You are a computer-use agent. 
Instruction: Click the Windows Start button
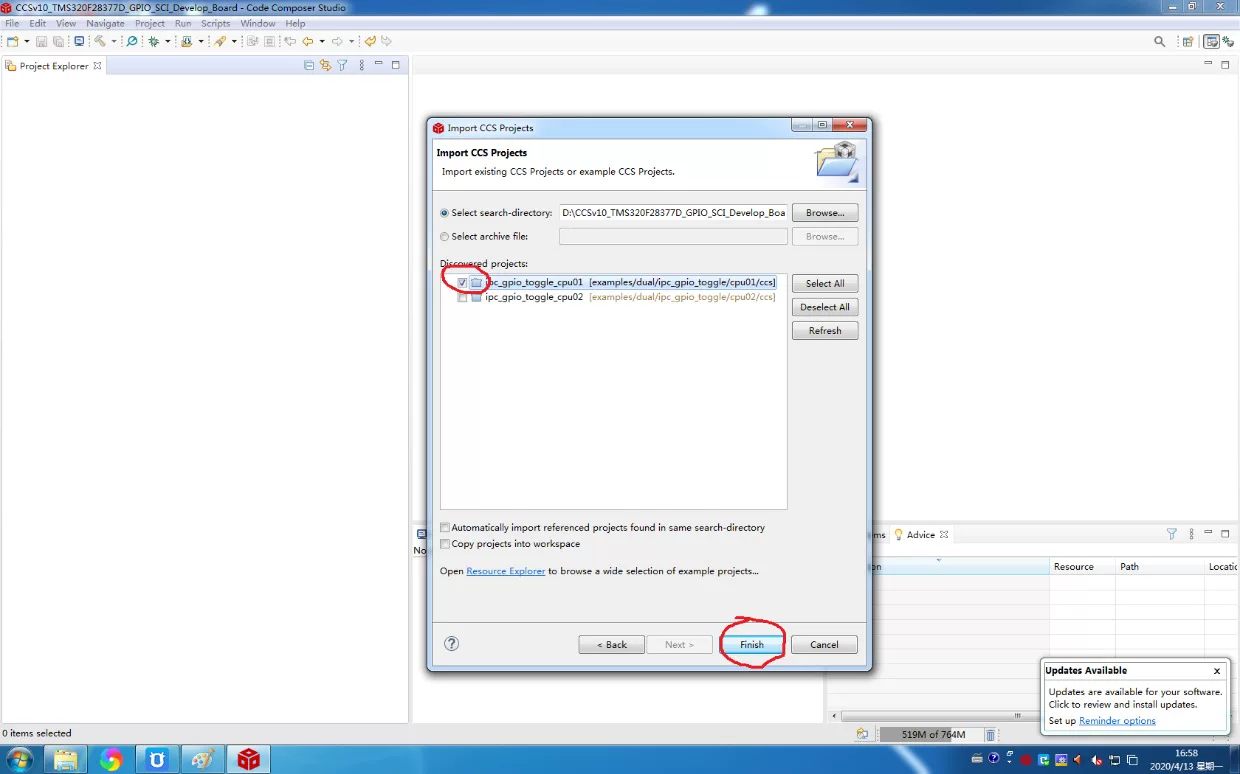pyautogui.click(x=19, y=760)
